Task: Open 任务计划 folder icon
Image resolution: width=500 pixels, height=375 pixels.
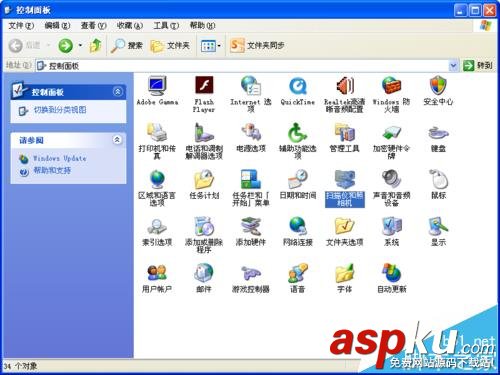Action: click(x=204, y=179)
